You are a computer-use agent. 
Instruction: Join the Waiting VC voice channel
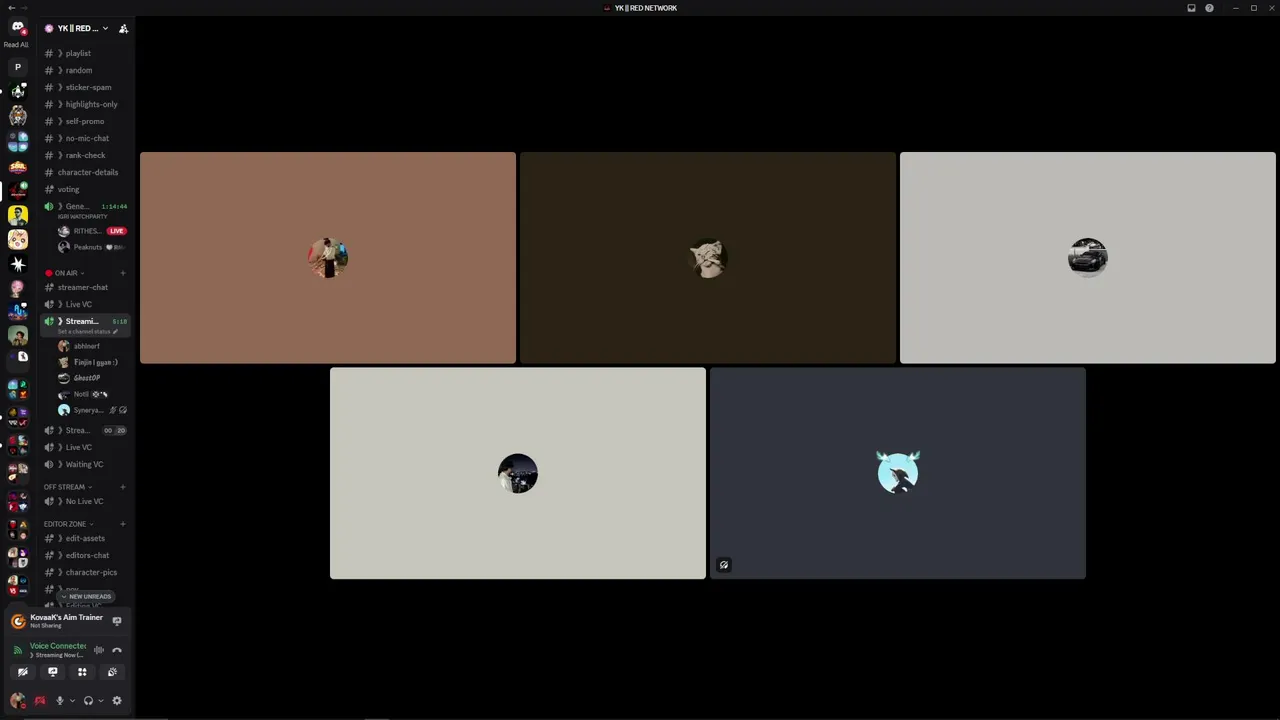pos(85,464)
